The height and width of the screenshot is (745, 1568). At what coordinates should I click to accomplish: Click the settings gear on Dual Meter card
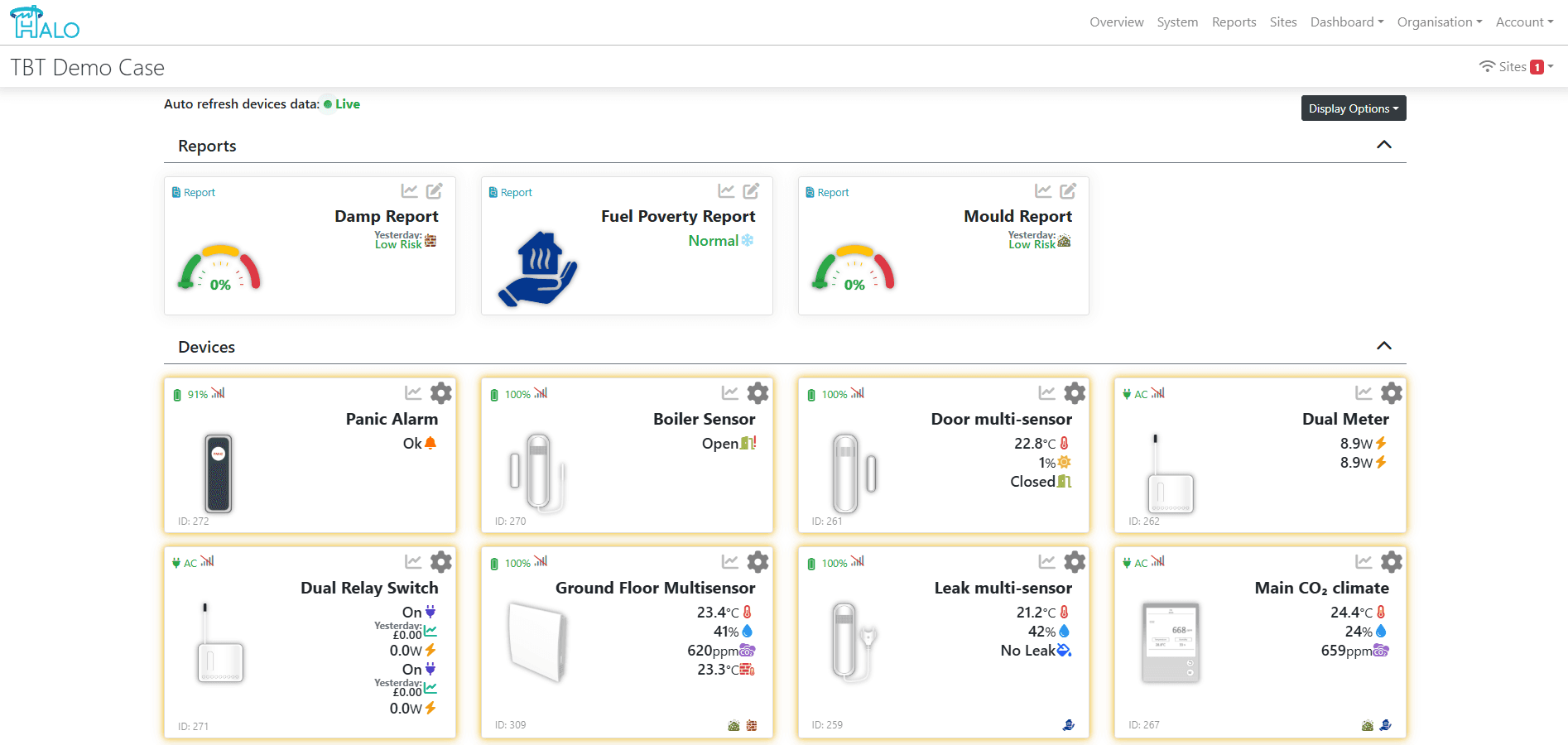pos(1391,392)
